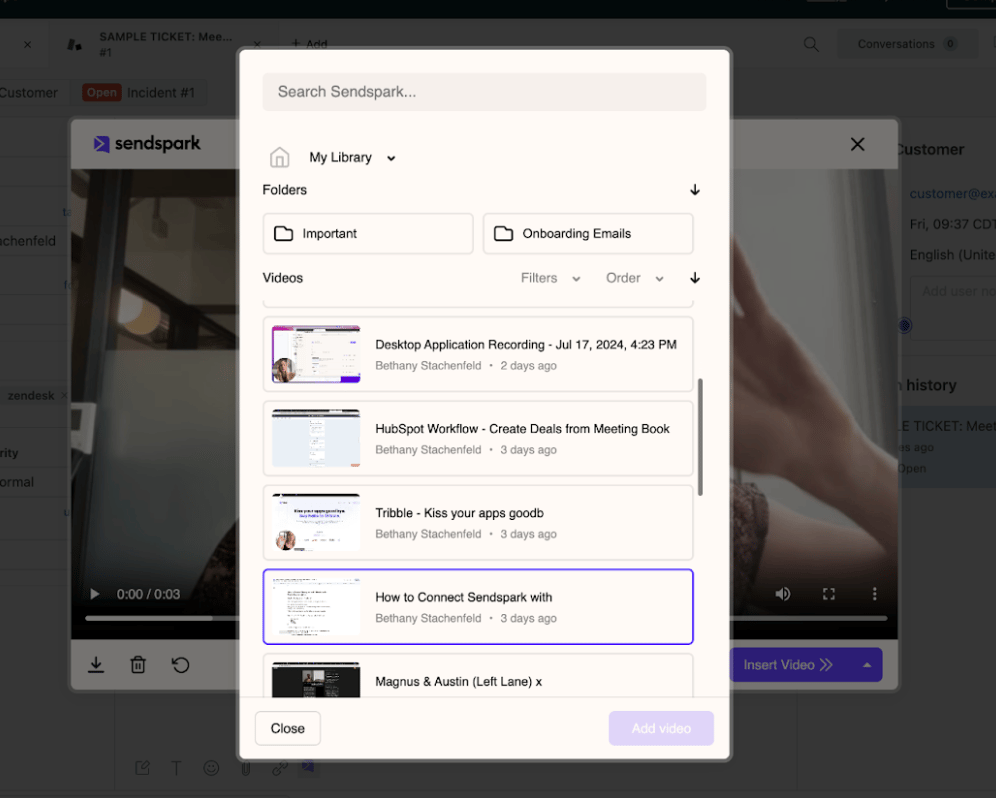Screen dimensions: 996x798
Task: Open the Conversations menu
Action: click(906, 44)
